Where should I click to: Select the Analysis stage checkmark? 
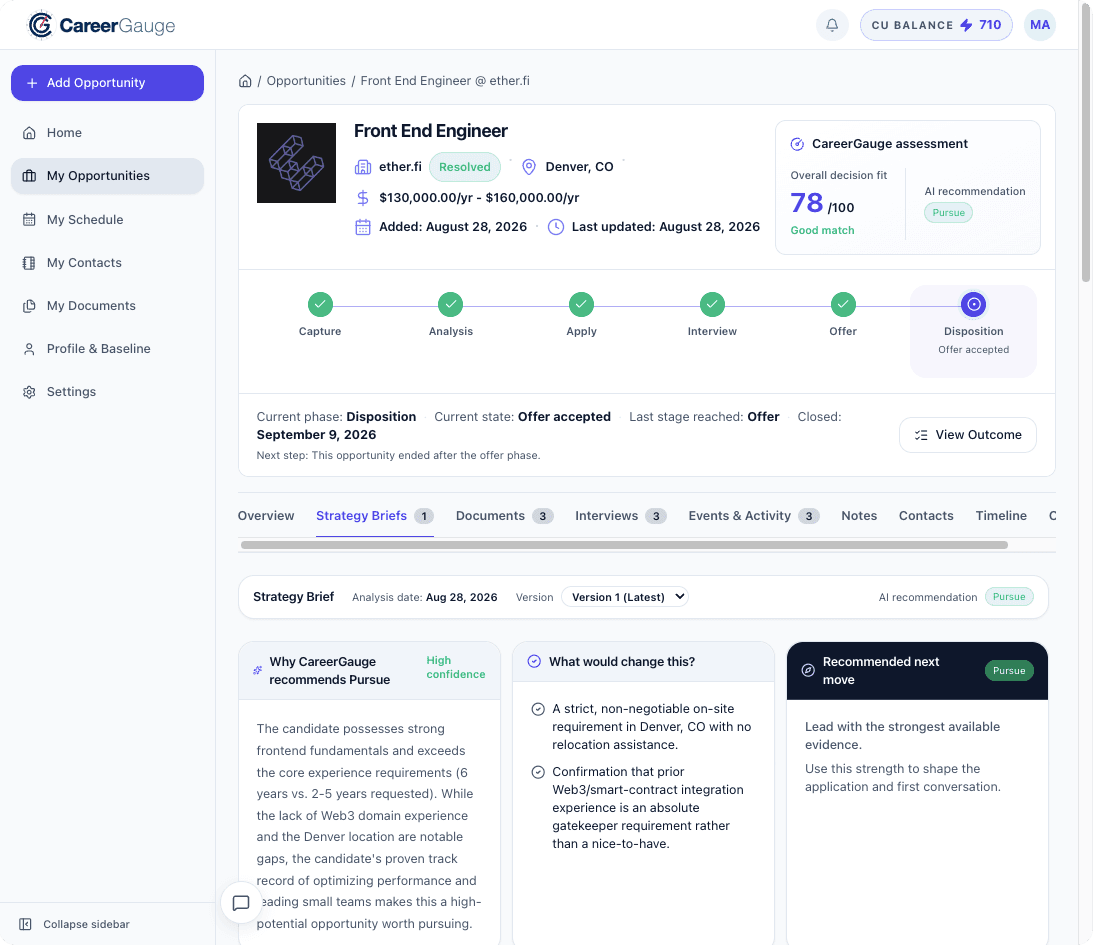click(451, 305)
